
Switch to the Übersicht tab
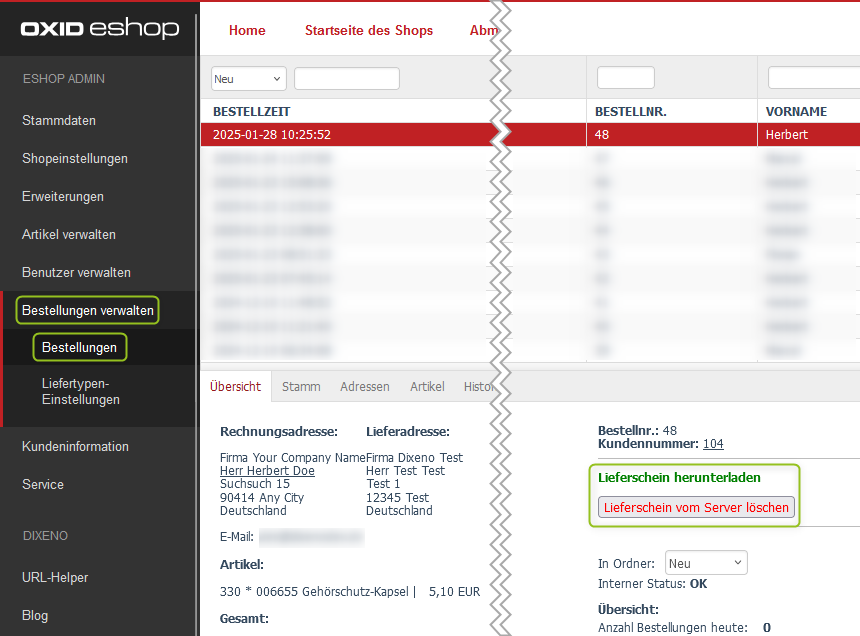point(235,387)
